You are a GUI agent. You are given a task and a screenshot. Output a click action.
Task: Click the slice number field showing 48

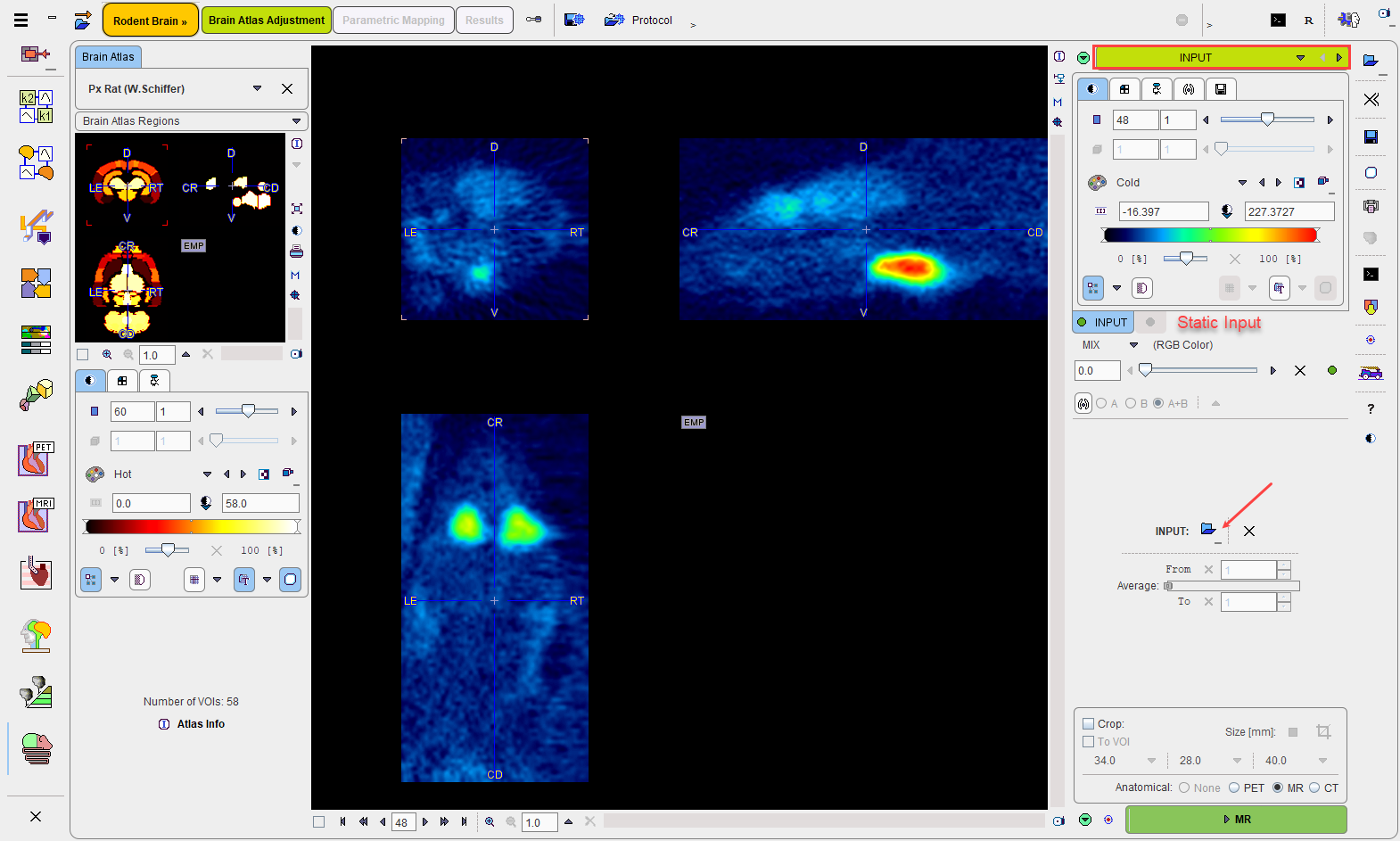(402, 822)
